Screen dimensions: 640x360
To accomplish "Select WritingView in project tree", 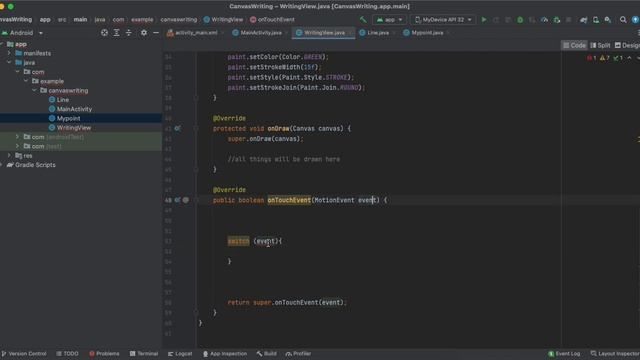I will (x=74, y=128).
